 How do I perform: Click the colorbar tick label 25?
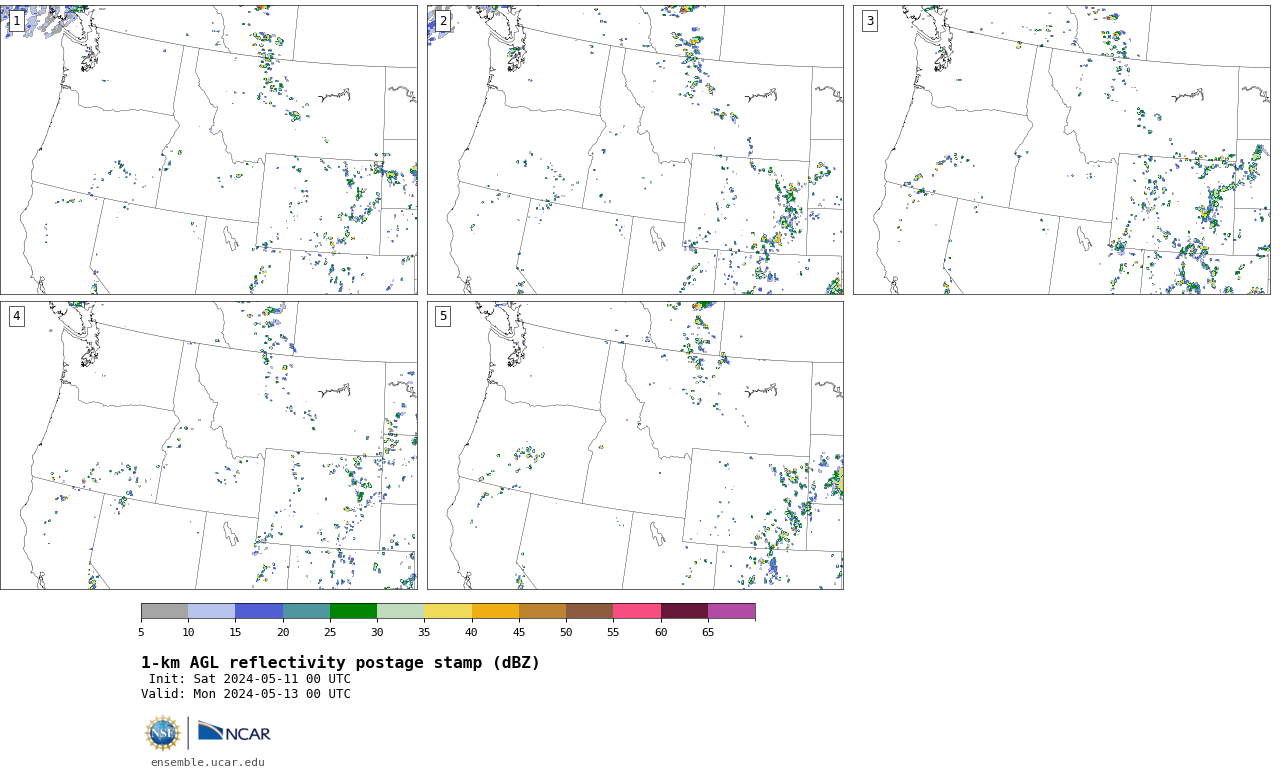(x=330, y=632)
